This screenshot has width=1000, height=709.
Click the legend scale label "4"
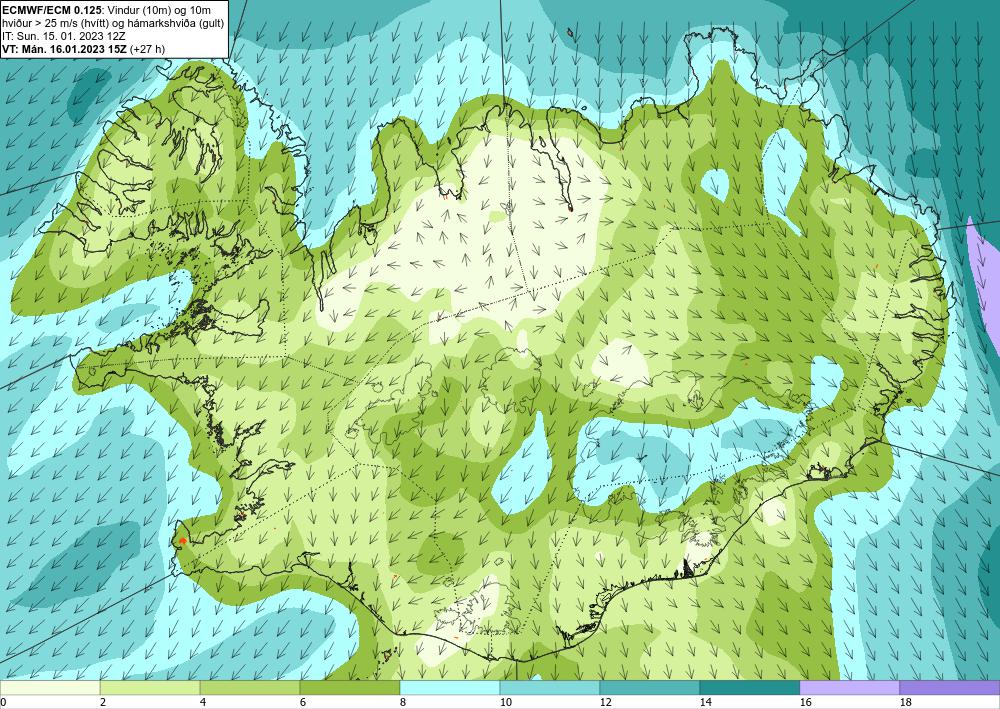click(x=203, y=703)
